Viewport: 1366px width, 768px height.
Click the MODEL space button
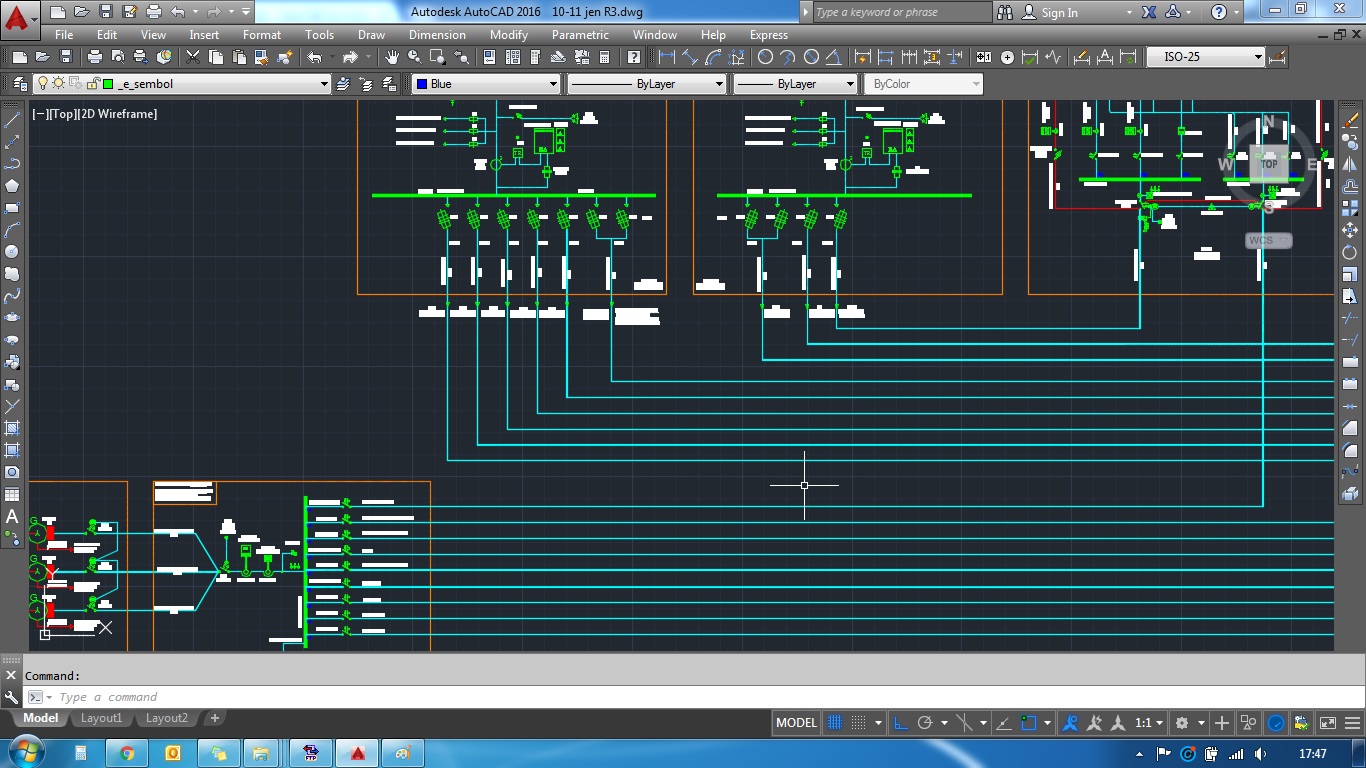pos(796,723)
